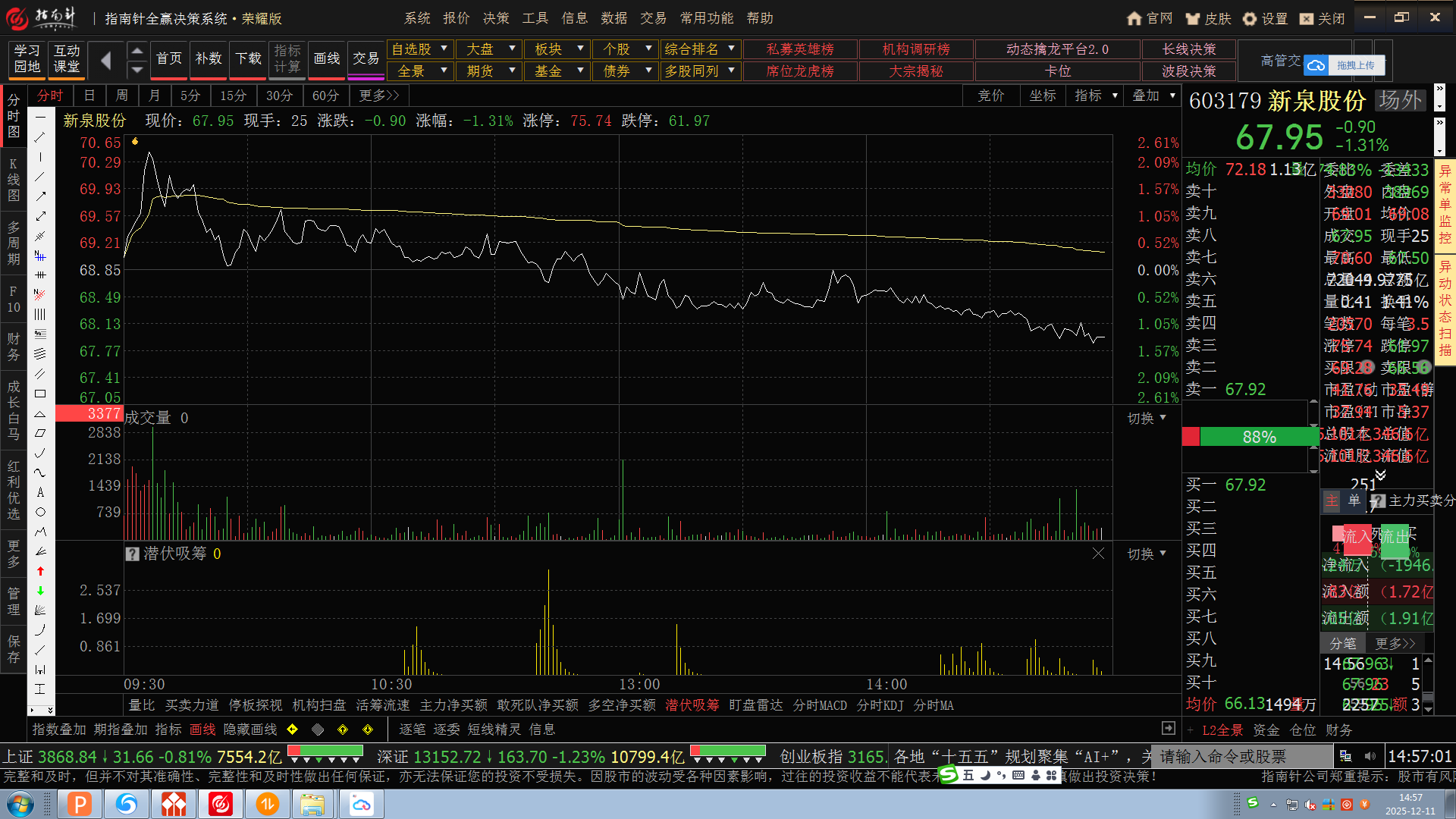Toggle the red 主 mode button

(x=1332, y=500)
